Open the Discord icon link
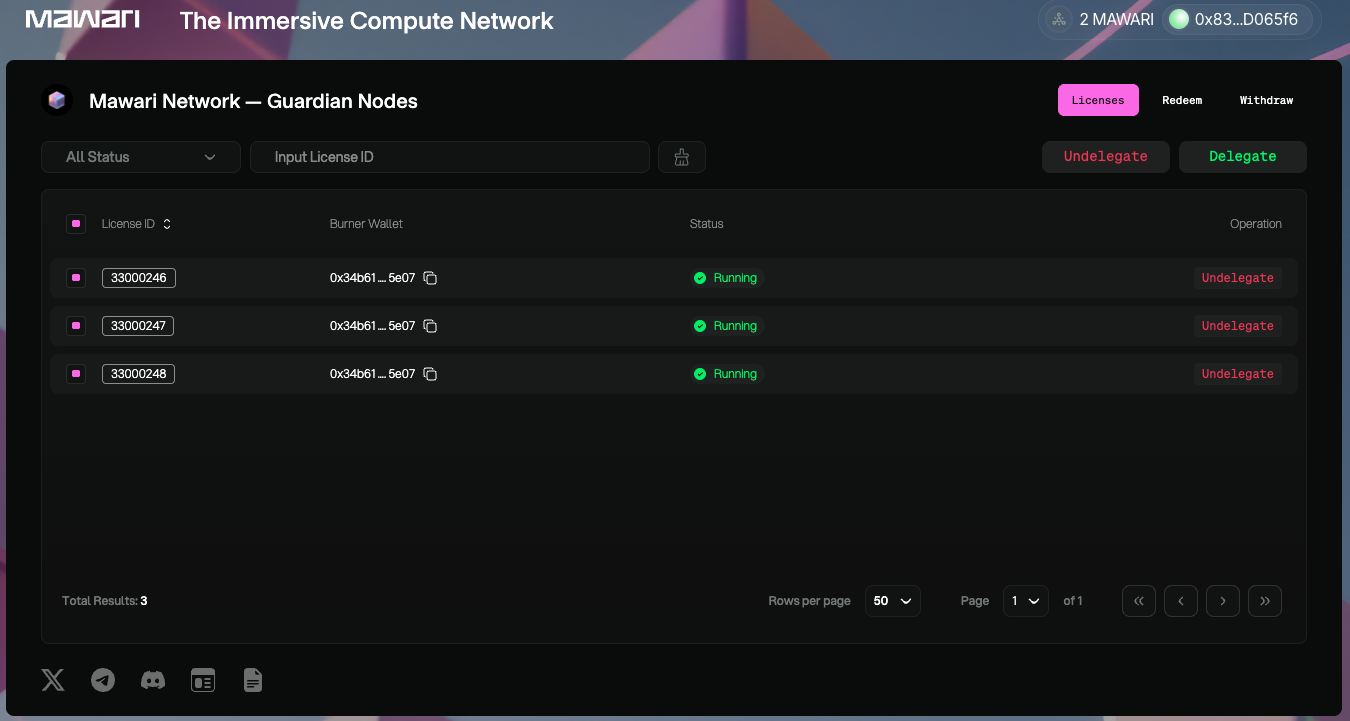1350x721 pixels. [x=153, y=681]
